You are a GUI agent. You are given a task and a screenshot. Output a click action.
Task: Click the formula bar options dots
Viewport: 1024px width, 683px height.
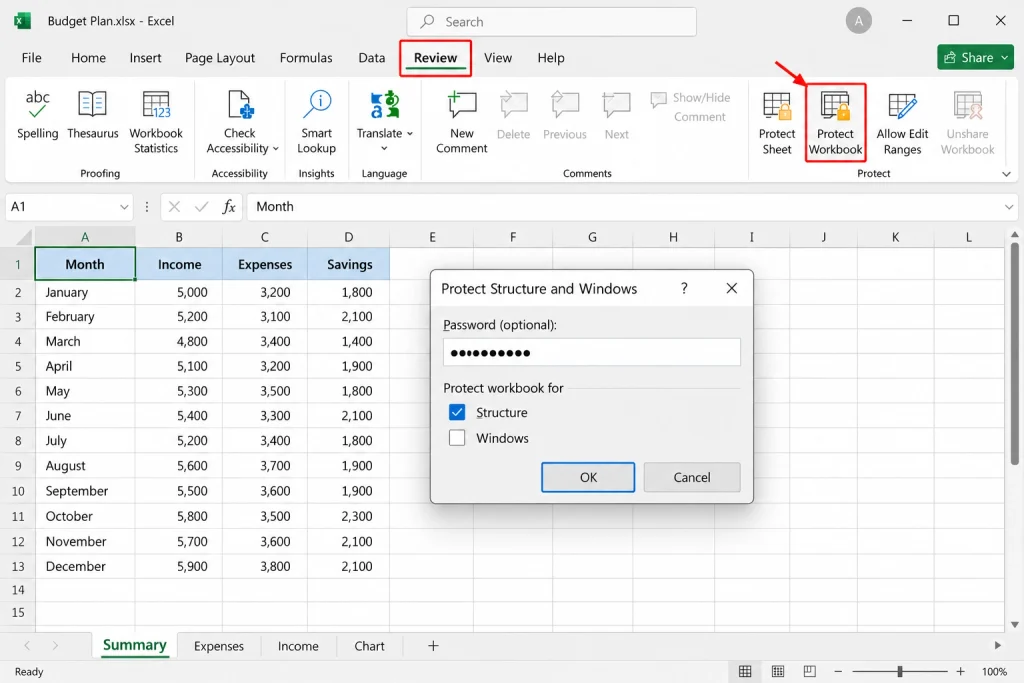click(147, 207)
